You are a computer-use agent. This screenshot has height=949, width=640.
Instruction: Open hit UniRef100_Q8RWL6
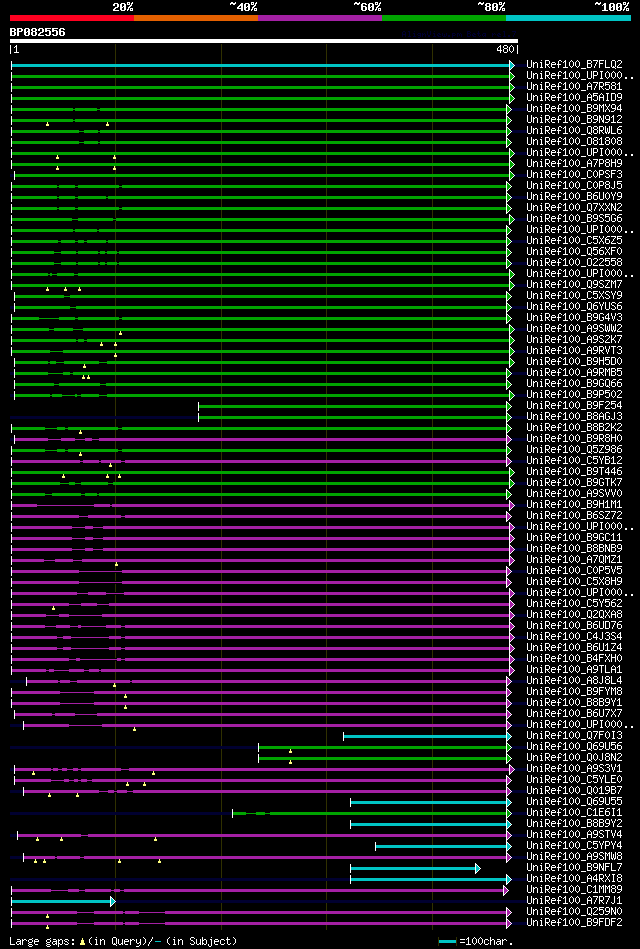[x=574, y=131]
